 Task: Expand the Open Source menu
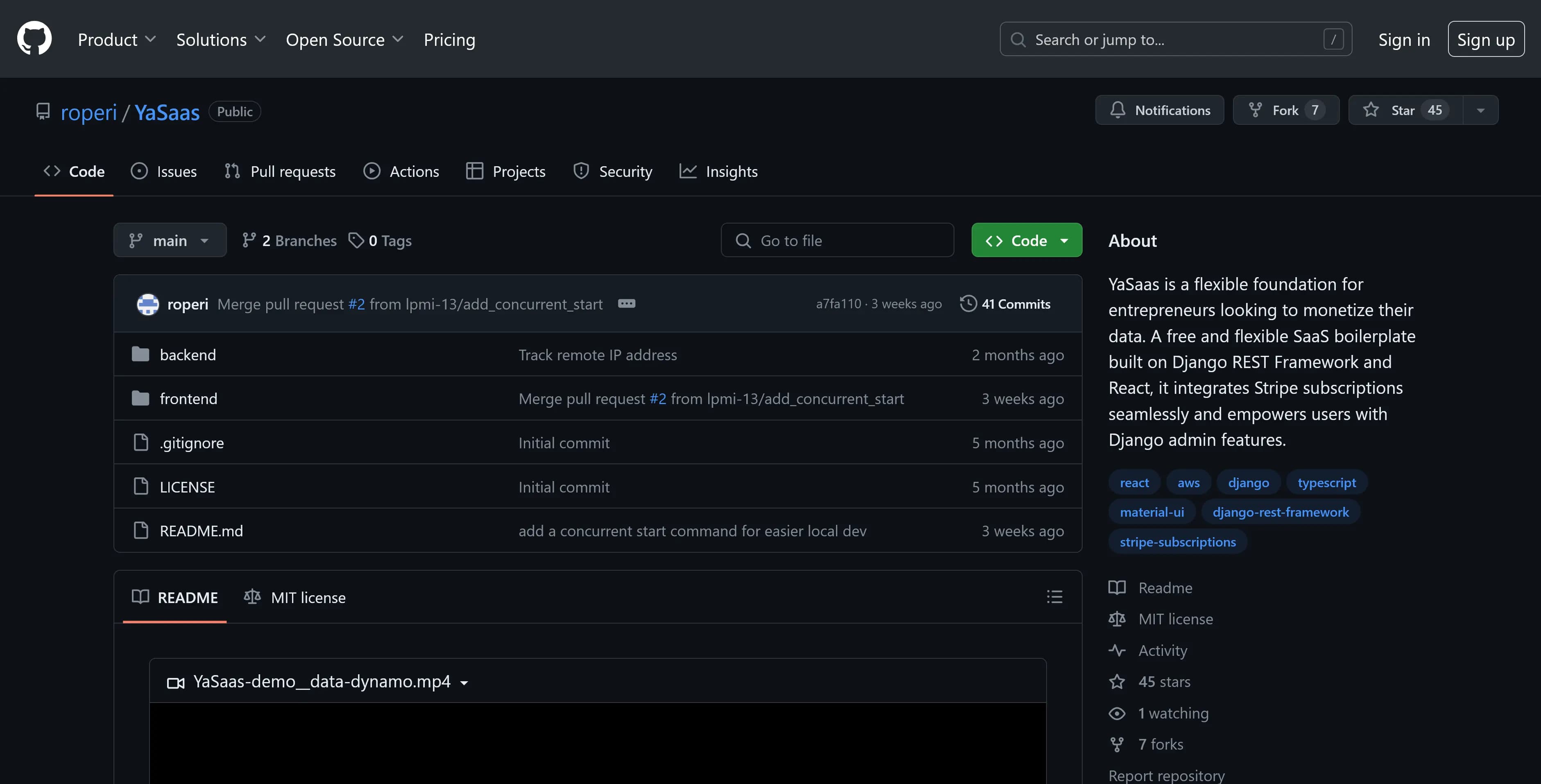click(344, 39)
